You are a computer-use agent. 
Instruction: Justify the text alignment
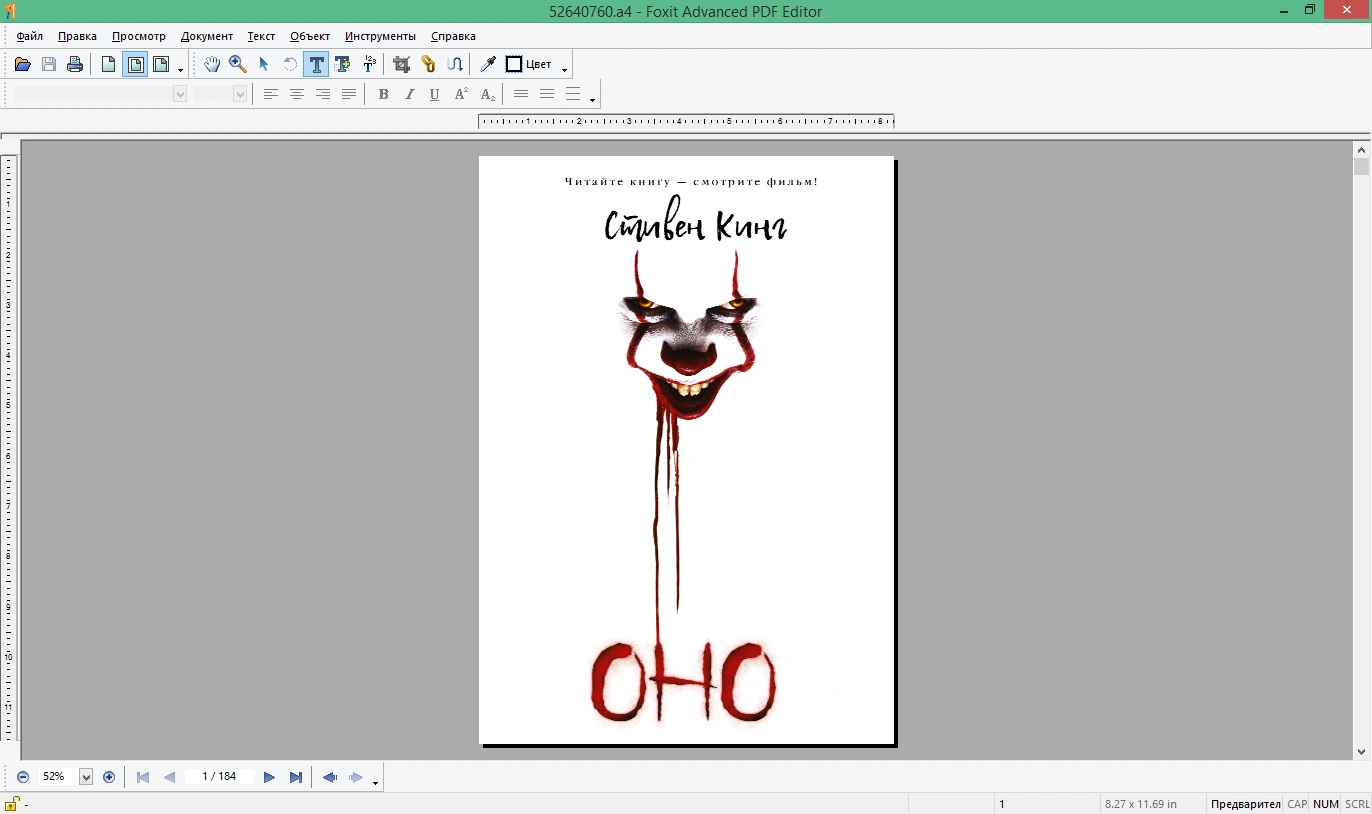tap(349, 94)
